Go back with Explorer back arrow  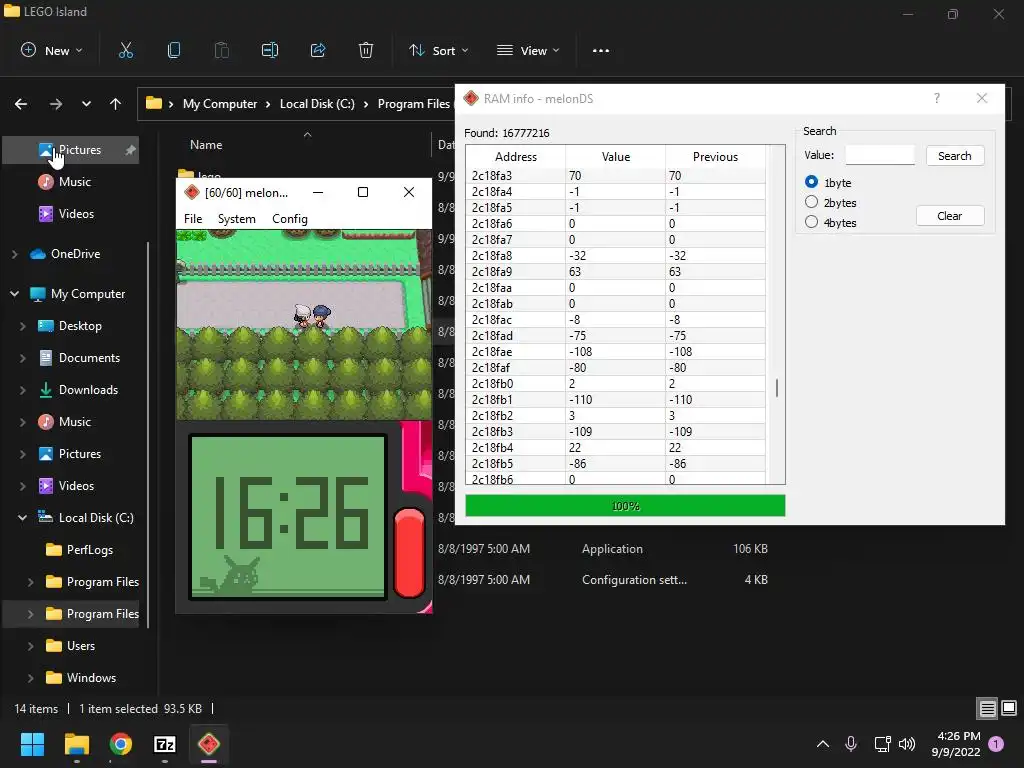point(21,104)
